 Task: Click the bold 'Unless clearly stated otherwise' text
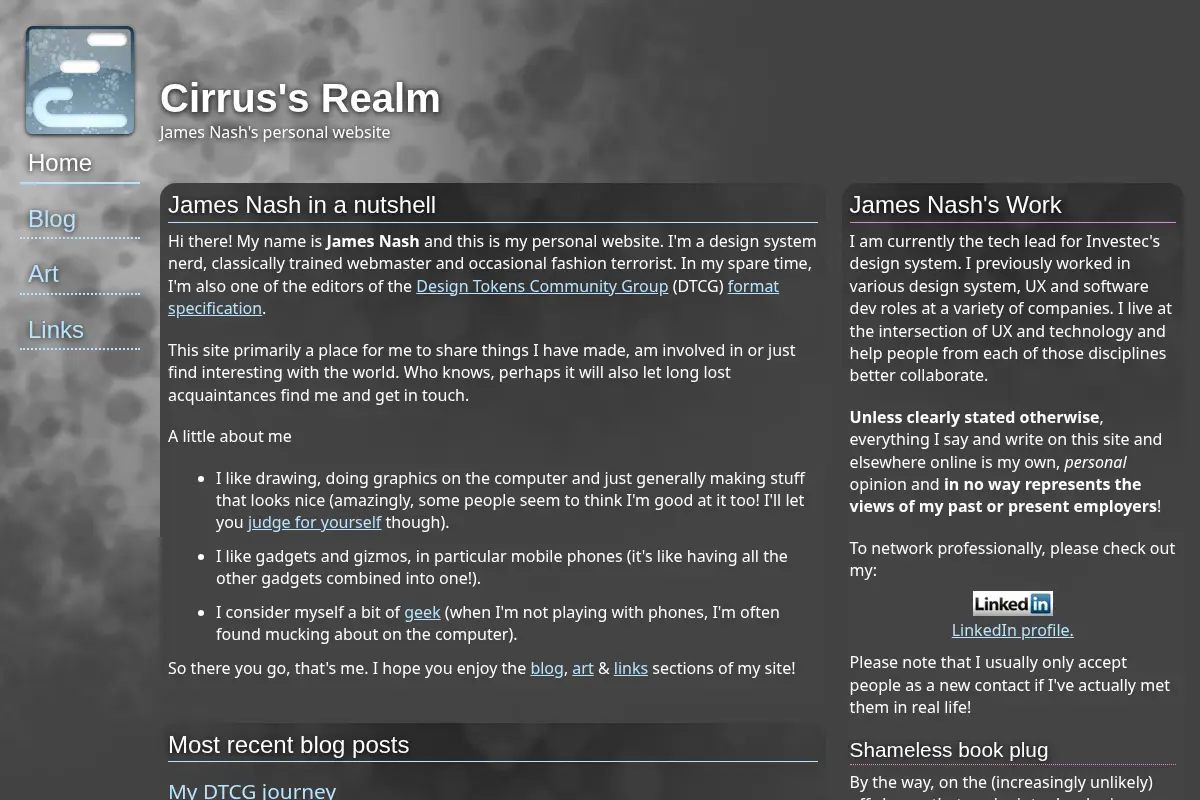pos(974,417)
